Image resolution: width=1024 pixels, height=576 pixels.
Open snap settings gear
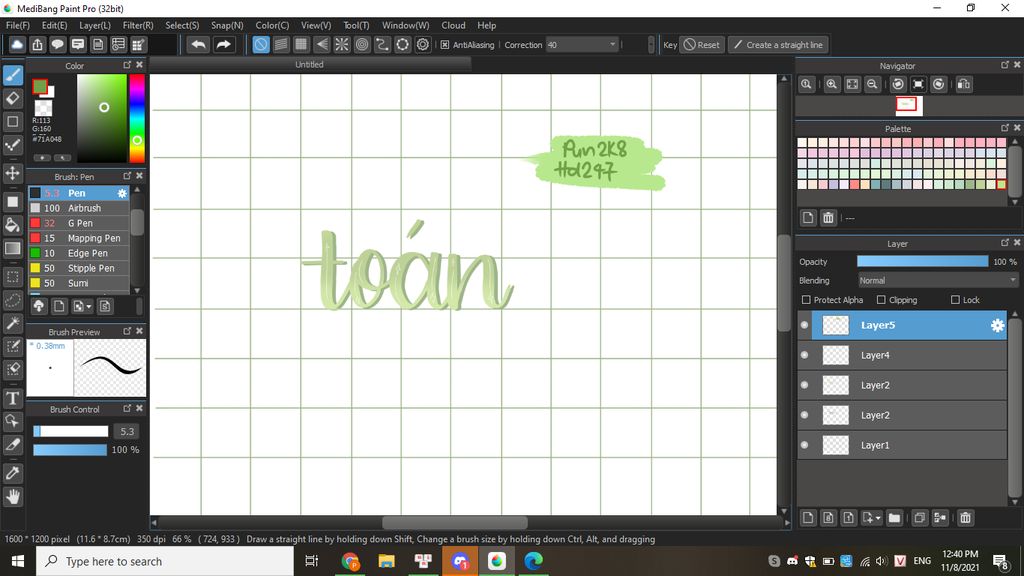[x=423, y=44]
